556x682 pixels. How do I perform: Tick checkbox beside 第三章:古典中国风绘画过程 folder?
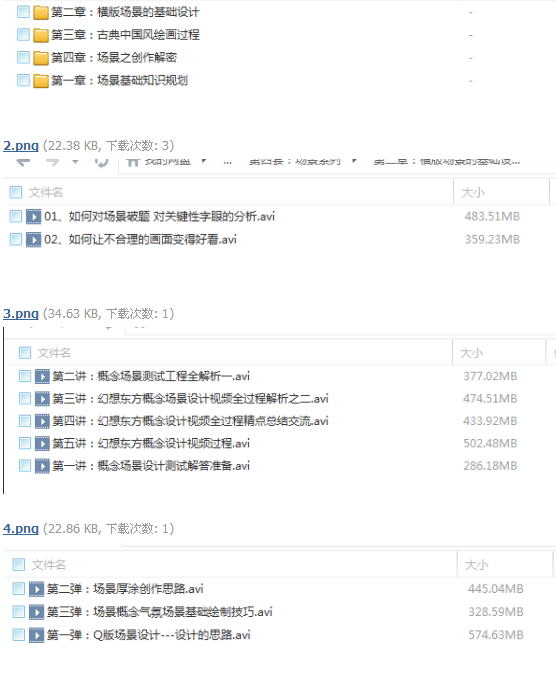tap(23, 34)
